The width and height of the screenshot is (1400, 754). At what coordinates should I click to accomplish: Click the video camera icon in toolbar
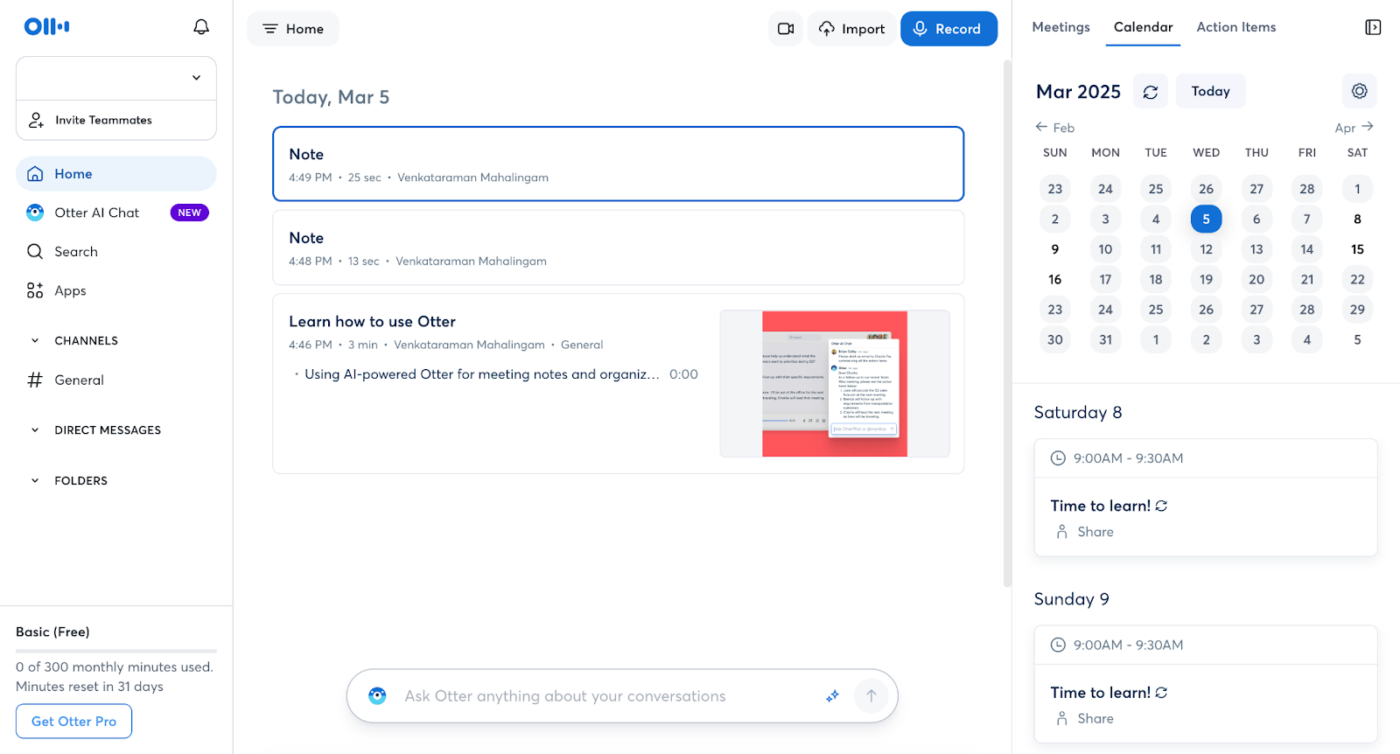click(786, 29)
